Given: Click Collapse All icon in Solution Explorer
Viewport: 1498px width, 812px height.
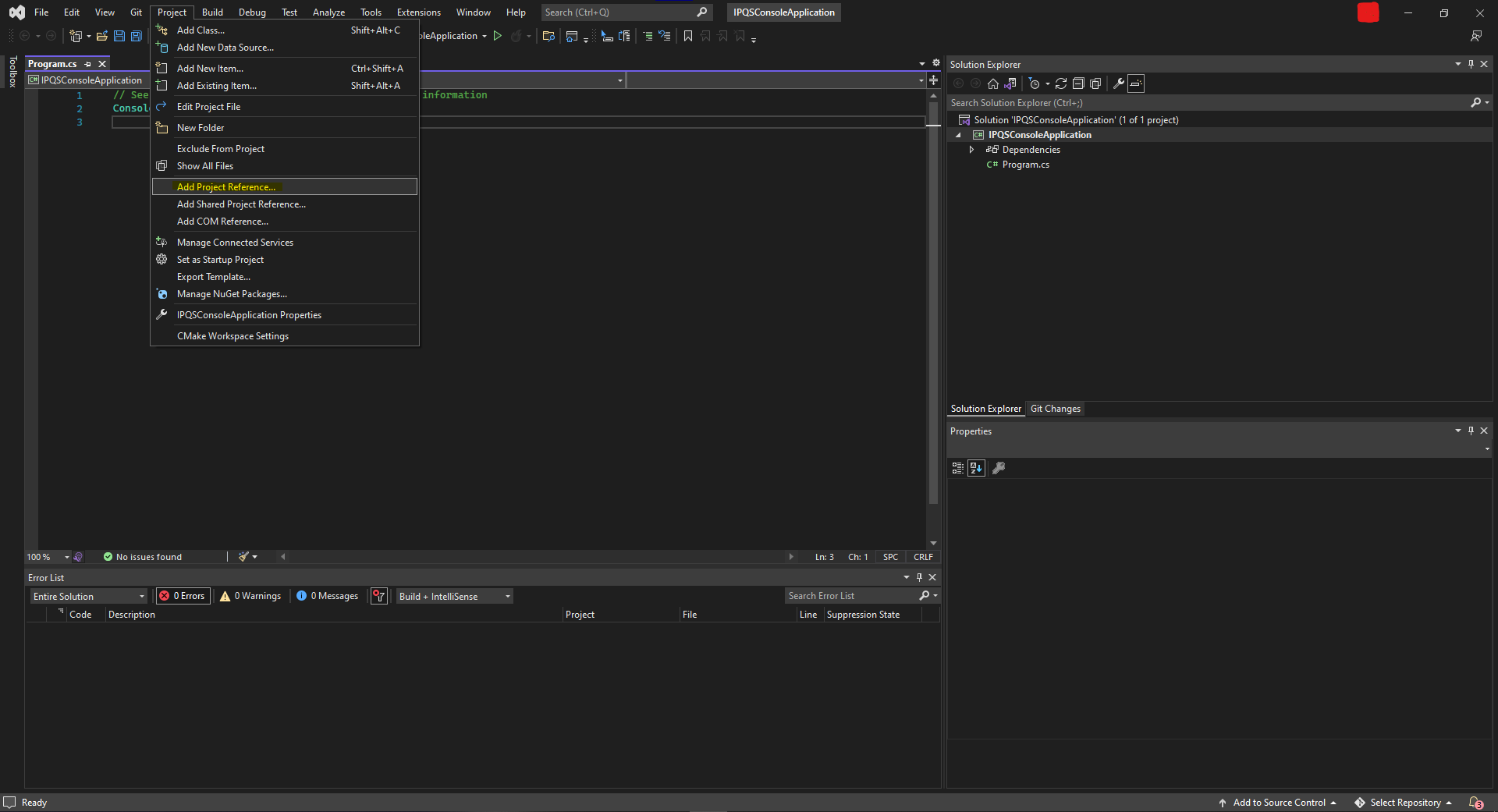Looking at the screenshot, I should point(1078,83).
